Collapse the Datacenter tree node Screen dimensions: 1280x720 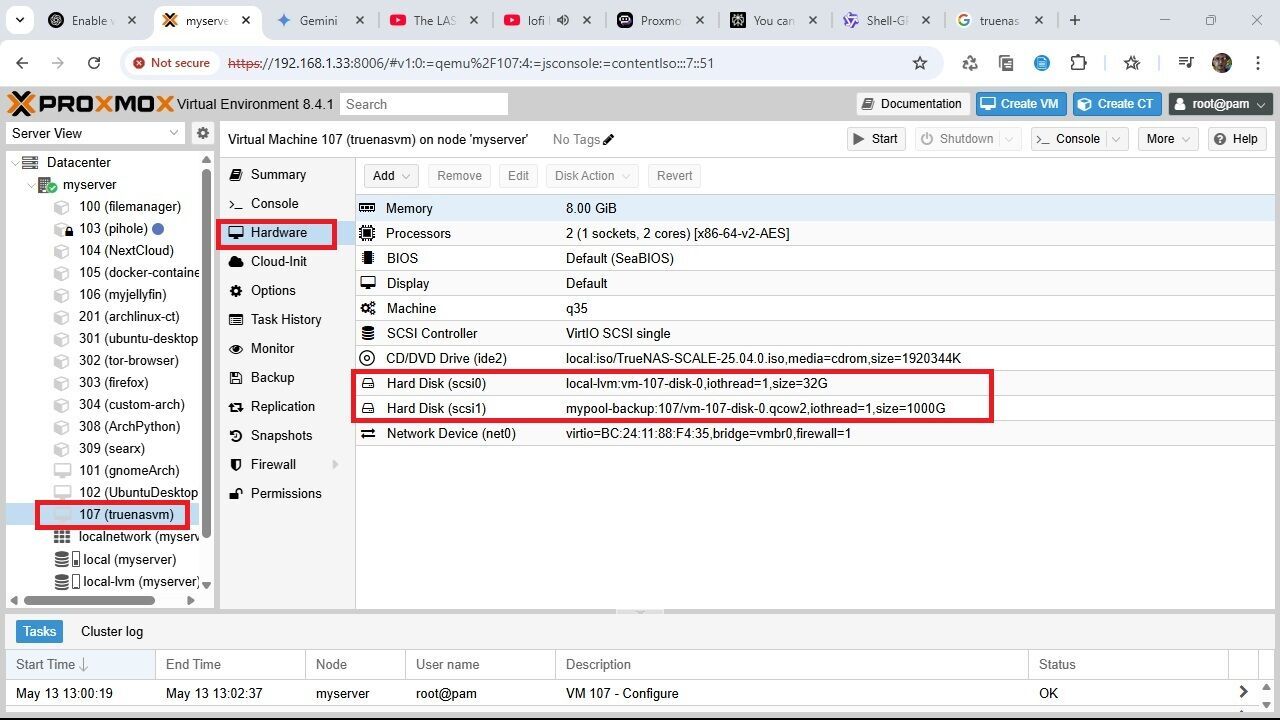click(14, 162)
